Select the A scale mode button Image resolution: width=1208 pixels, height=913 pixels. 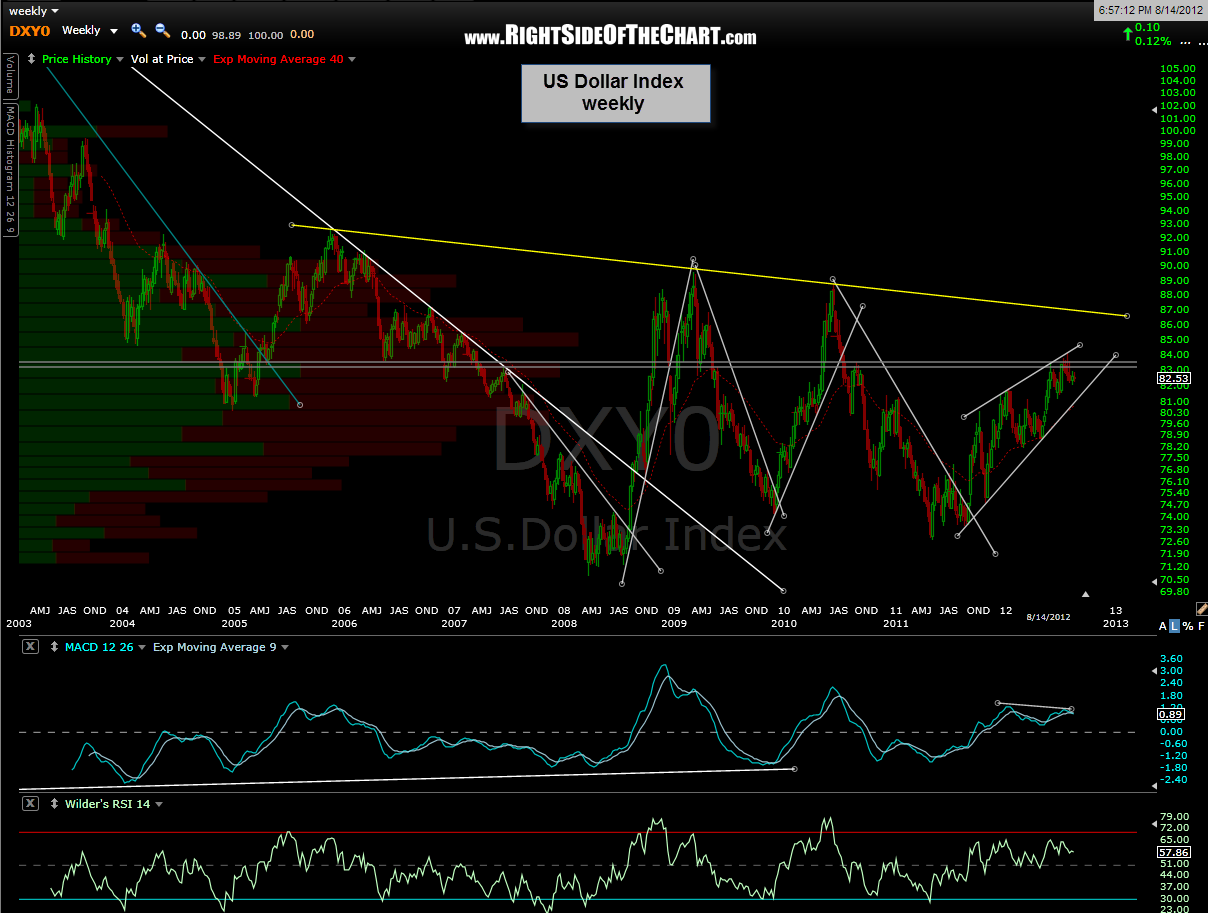pyautogui.click(x=1163, y=625)
